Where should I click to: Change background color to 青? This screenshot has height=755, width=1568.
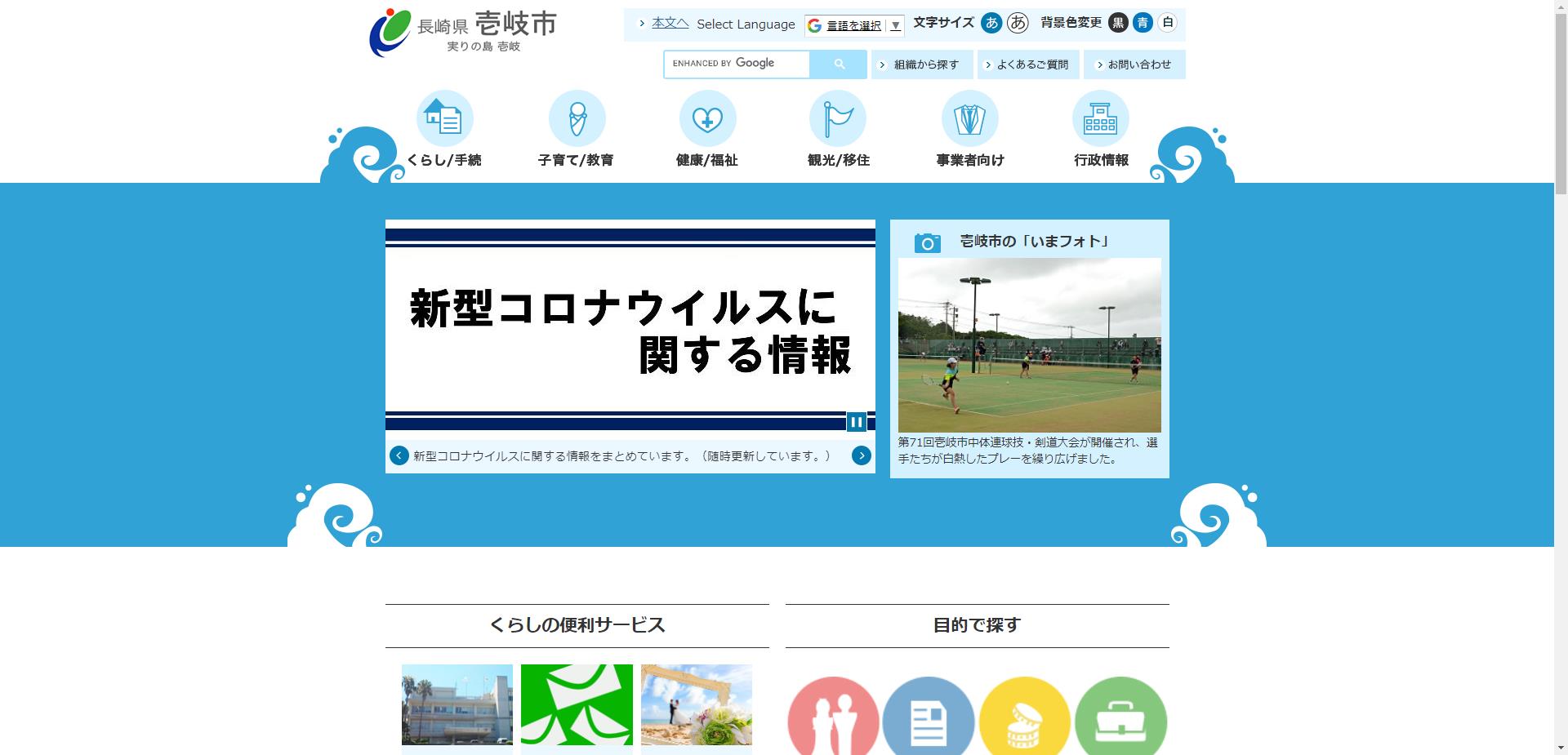pos(1144,24)
